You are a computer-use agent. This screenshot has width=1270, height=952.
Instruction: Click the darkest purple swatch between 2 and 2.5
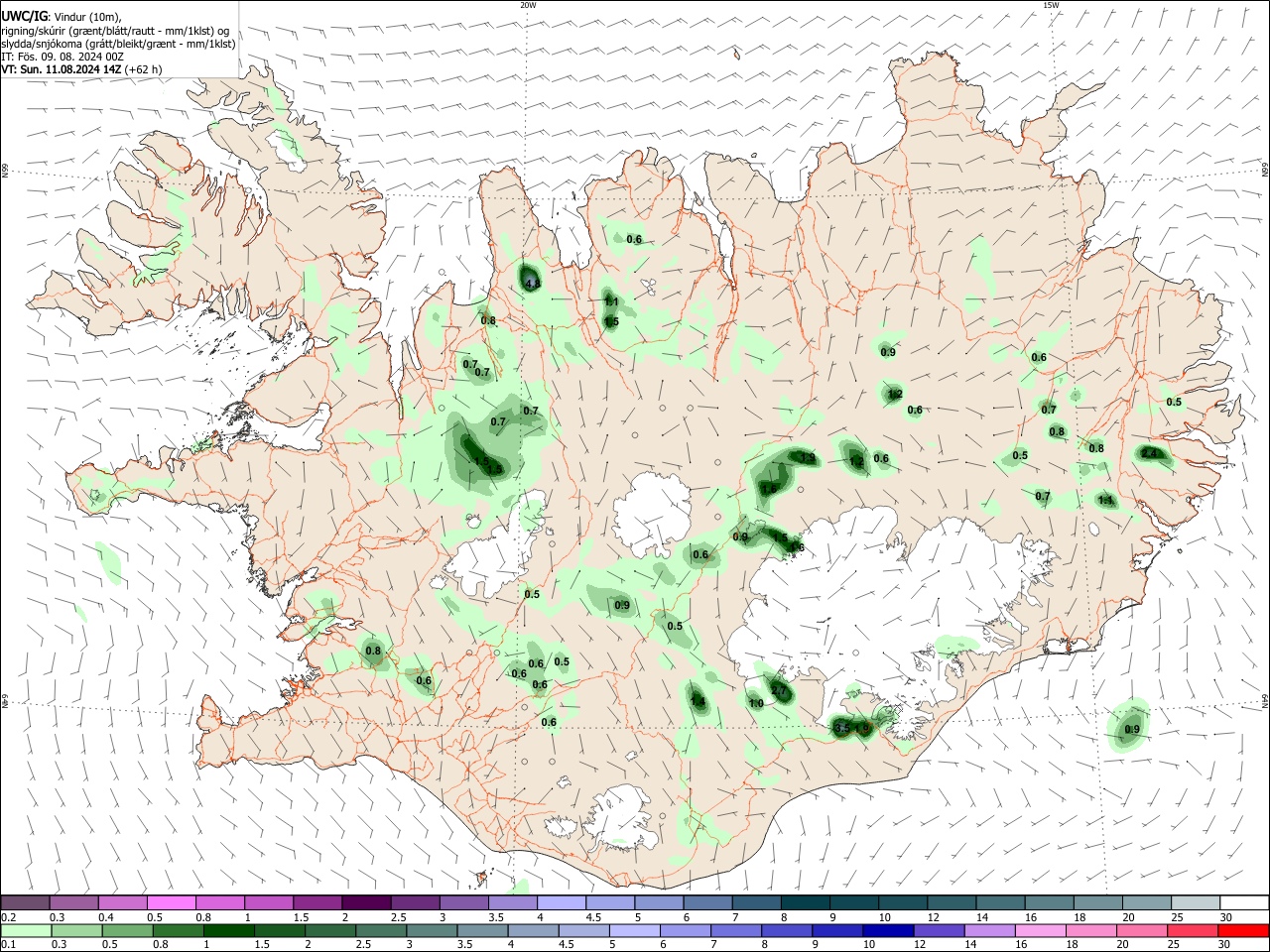(x=365, y=903)
